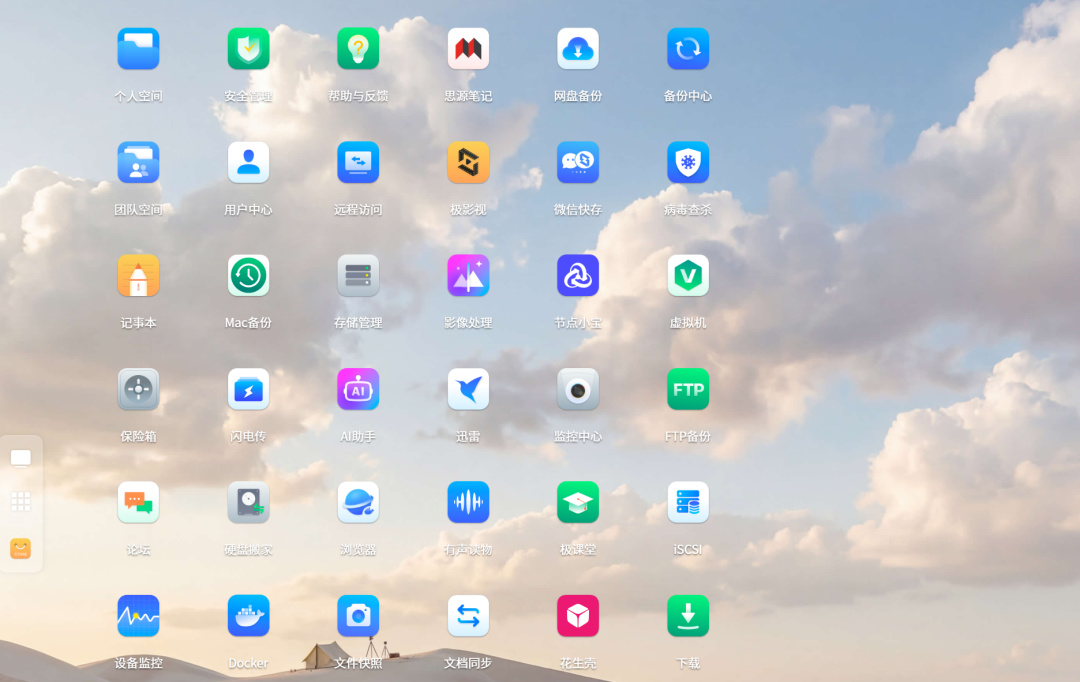Open the orange app store sidebar icon
1080x682 pixels.
coord(21,548)
